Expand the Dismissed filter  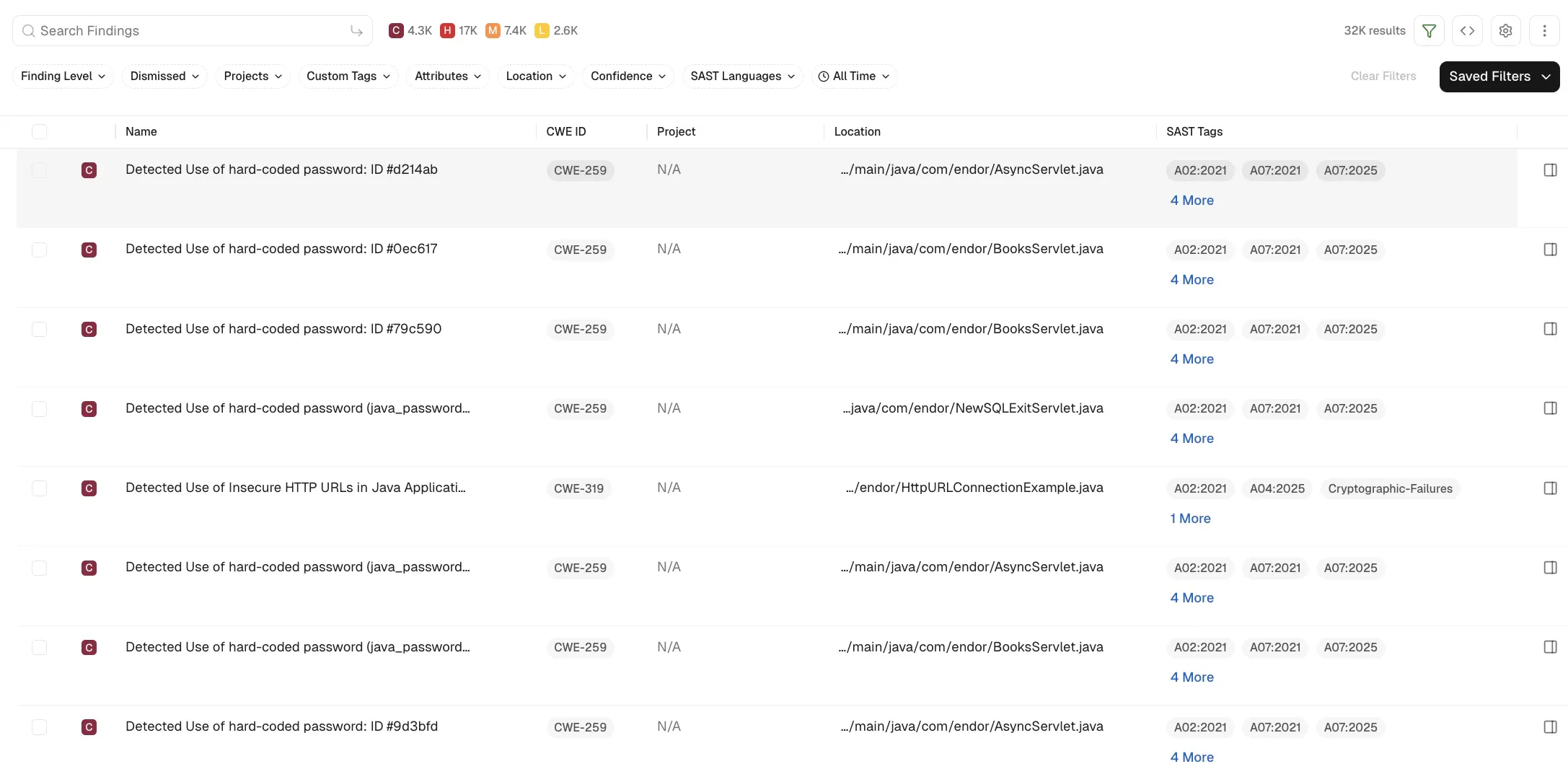click(x=164, y=76)
